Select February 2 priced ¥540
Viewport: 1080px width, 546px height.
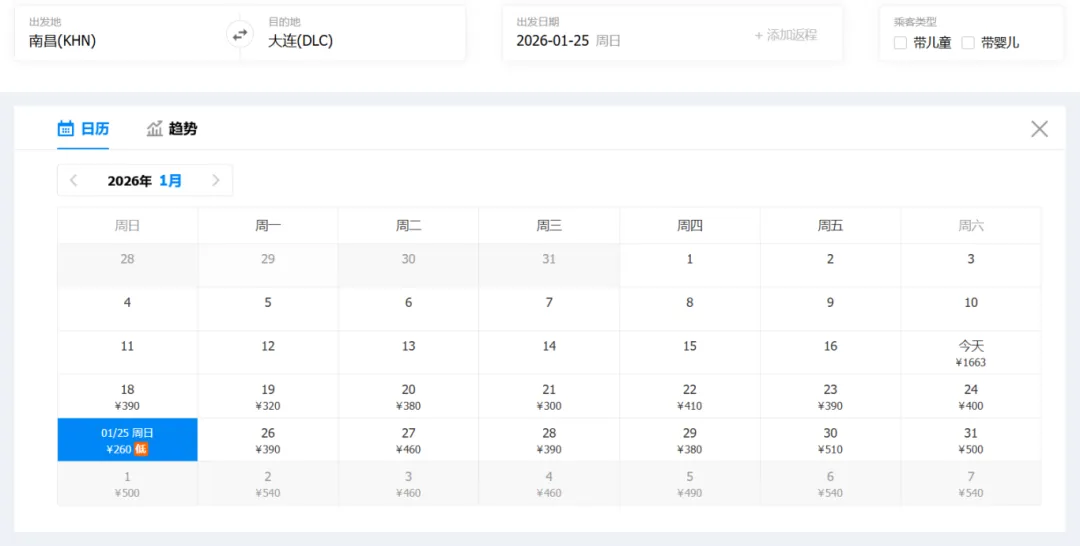coord(268,483)
